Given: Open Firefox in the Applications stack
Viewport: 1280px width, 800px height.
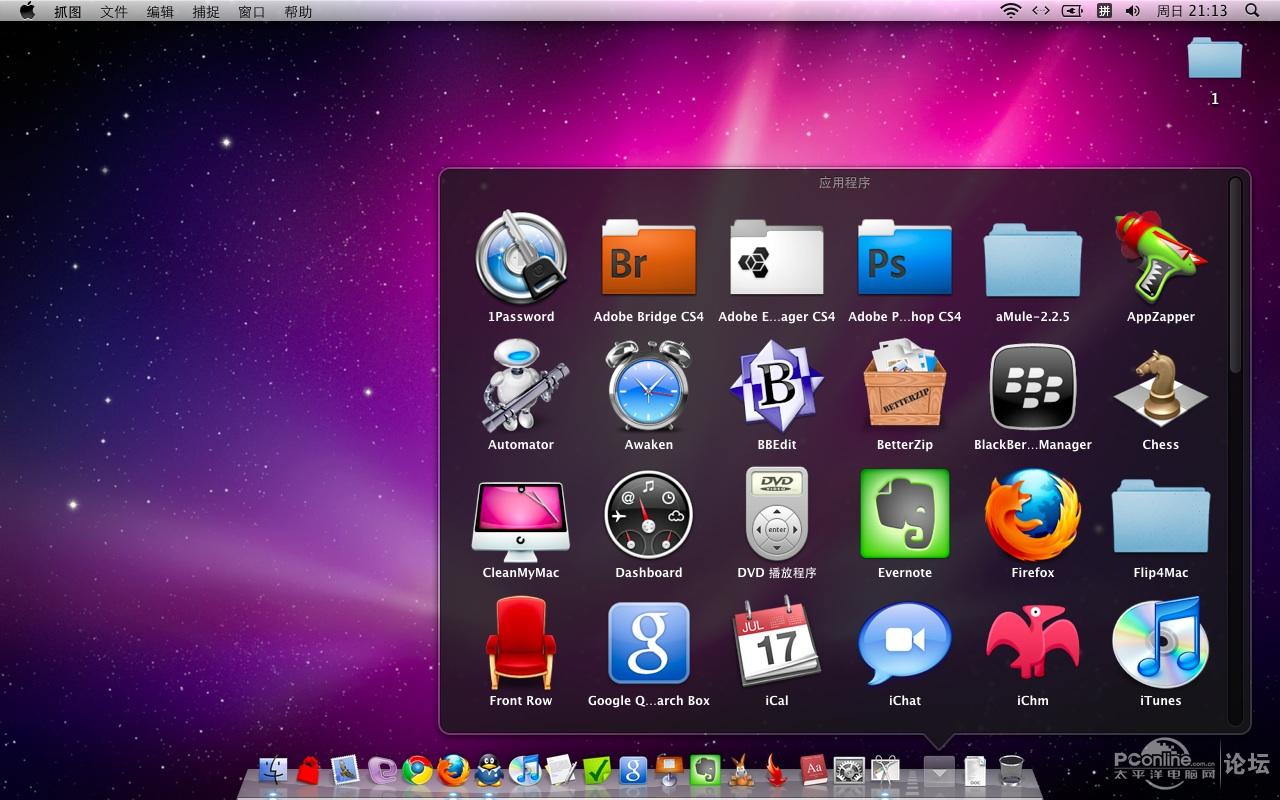Looking at the screenshot, I should point(1033,514).
